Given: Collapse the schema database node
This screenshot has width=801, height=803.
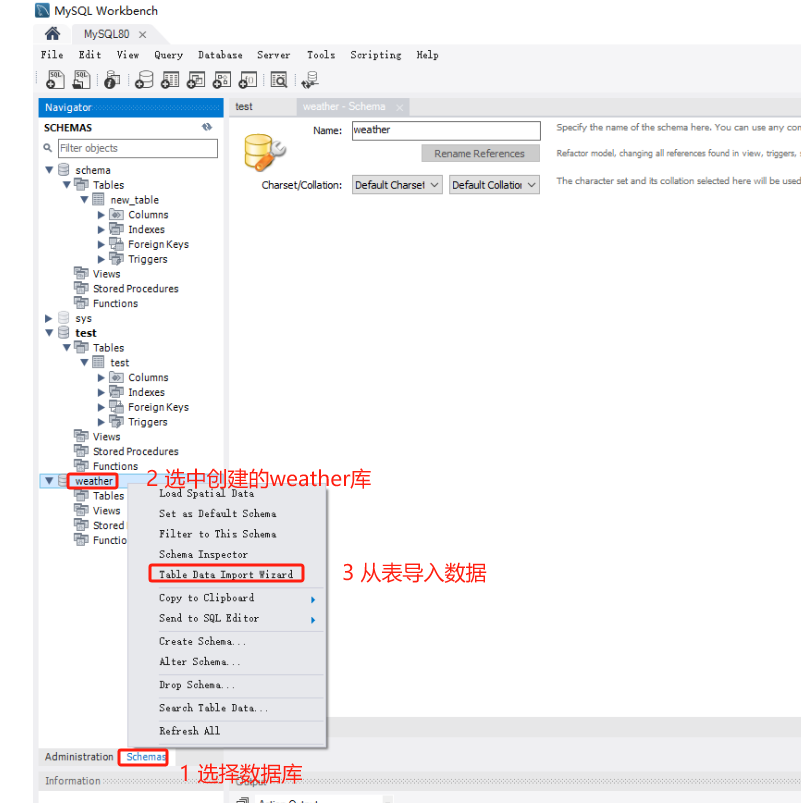Looking at the screenshot, I should point(49,170).
